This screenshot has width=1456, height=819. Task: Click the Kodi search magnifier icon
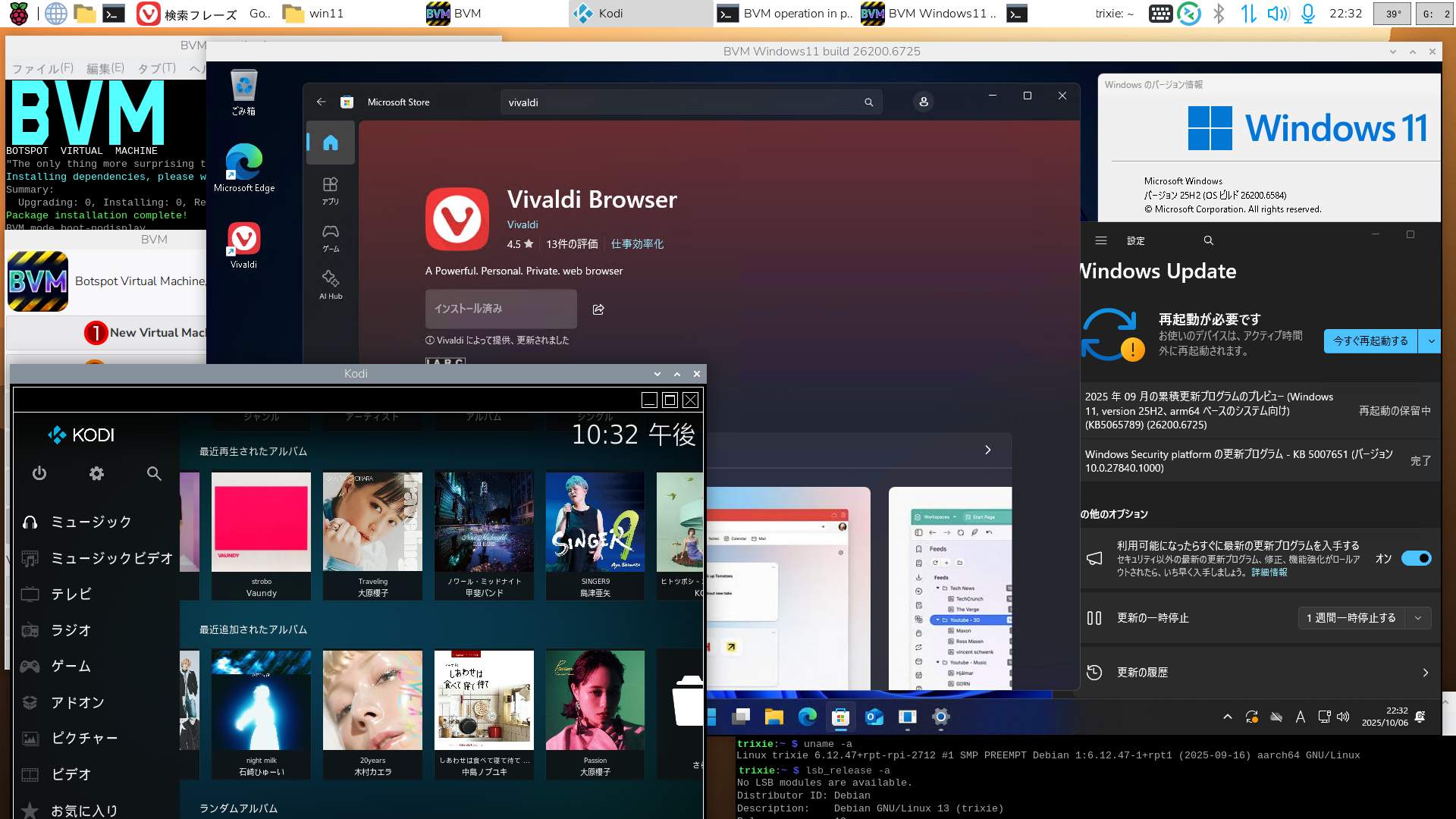[154, 474]
